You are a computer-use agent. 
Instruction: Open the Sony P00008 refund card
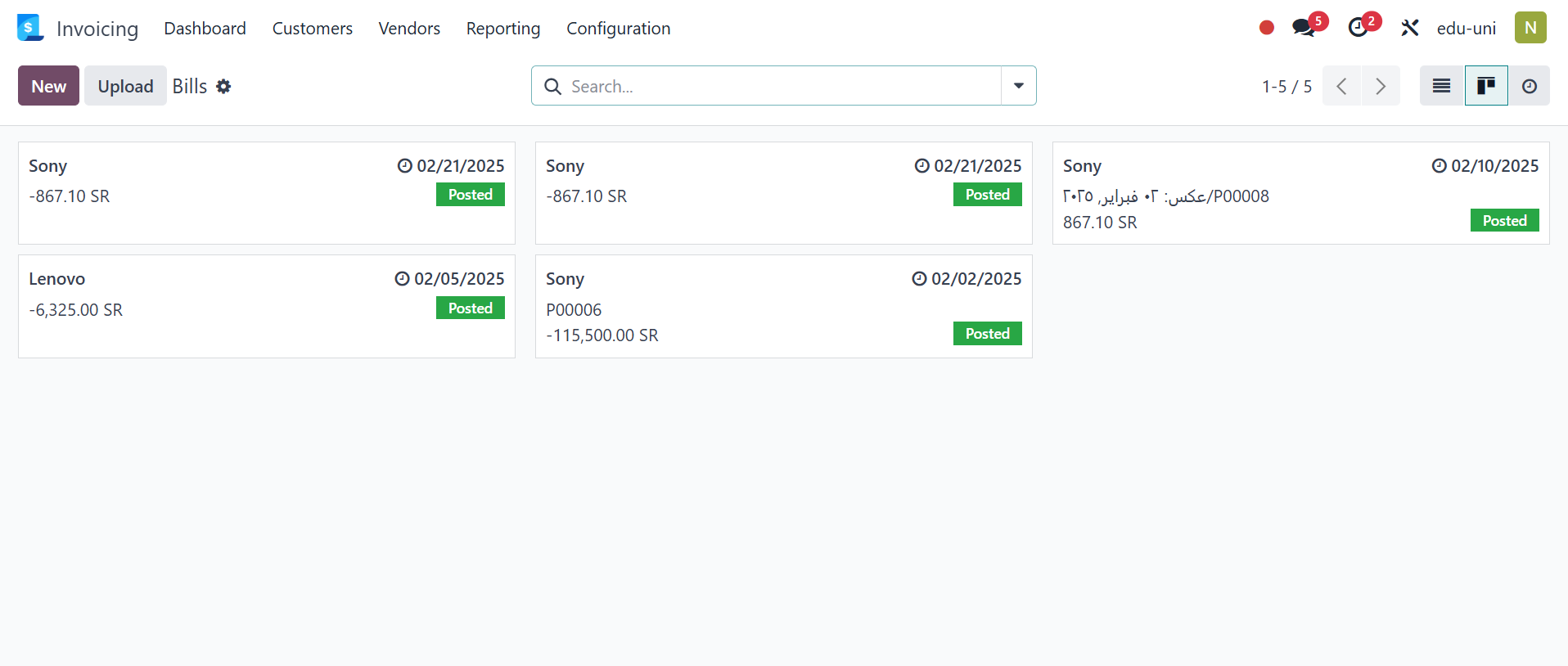click(1301, 193)
